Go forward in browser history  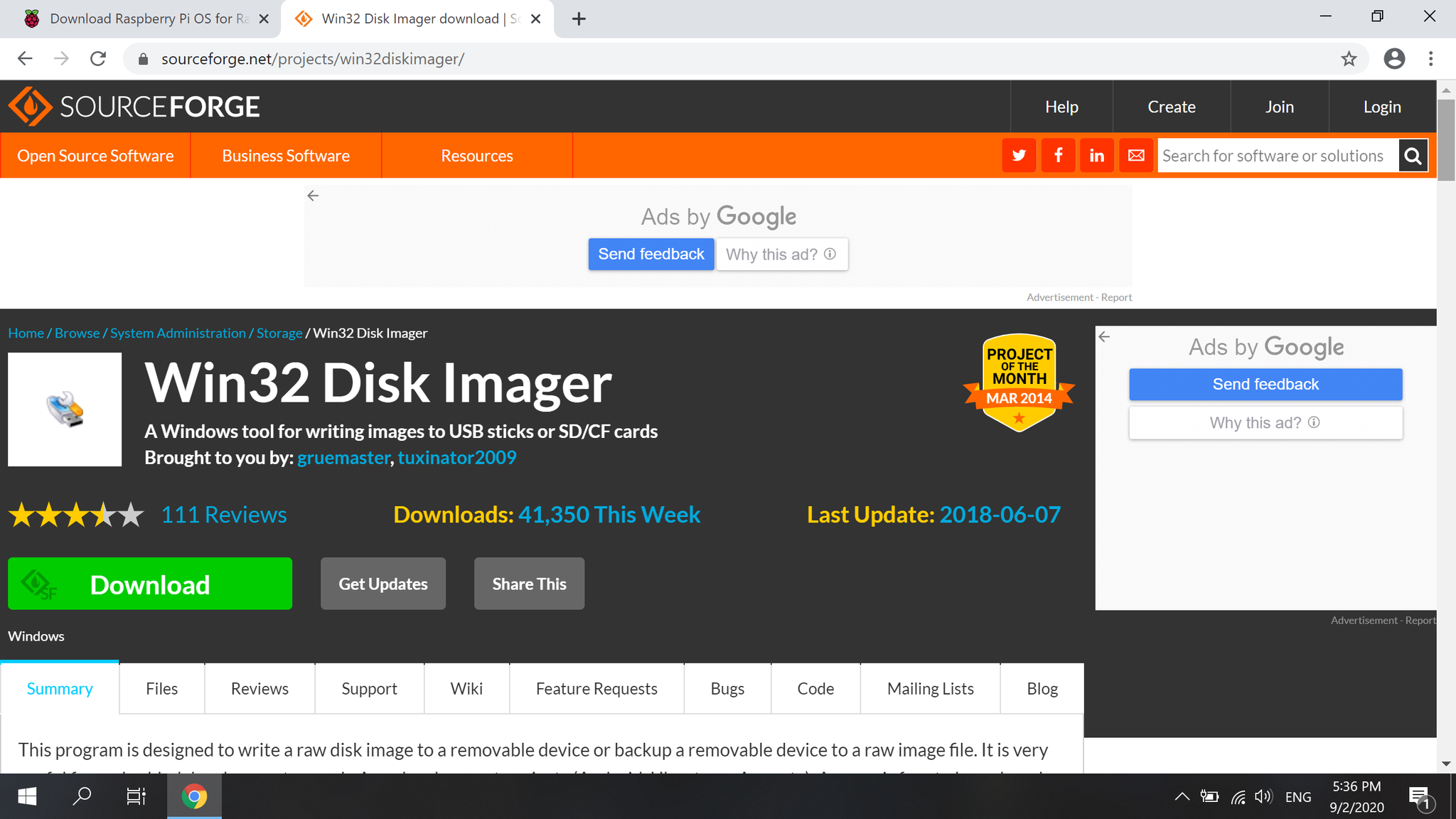tap(62, 59)
